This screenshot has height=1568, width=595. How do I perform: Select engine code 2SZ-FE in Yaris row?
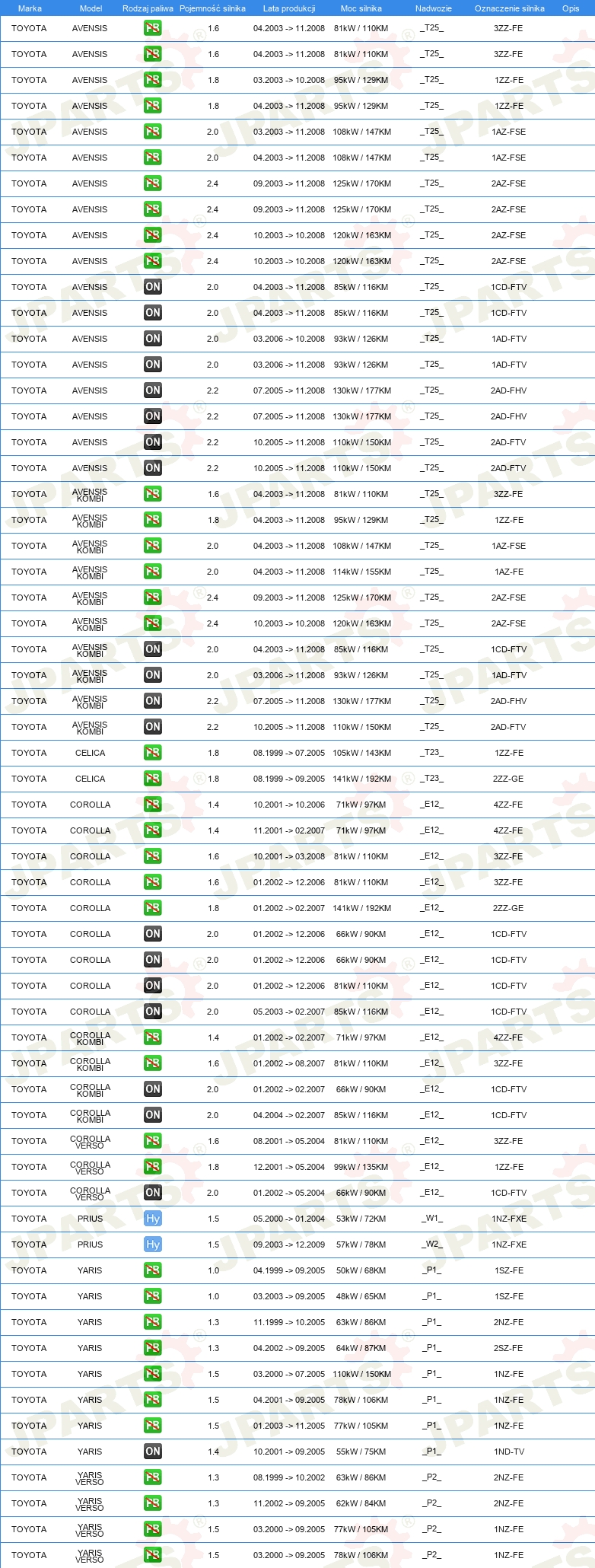point(509,1348)
